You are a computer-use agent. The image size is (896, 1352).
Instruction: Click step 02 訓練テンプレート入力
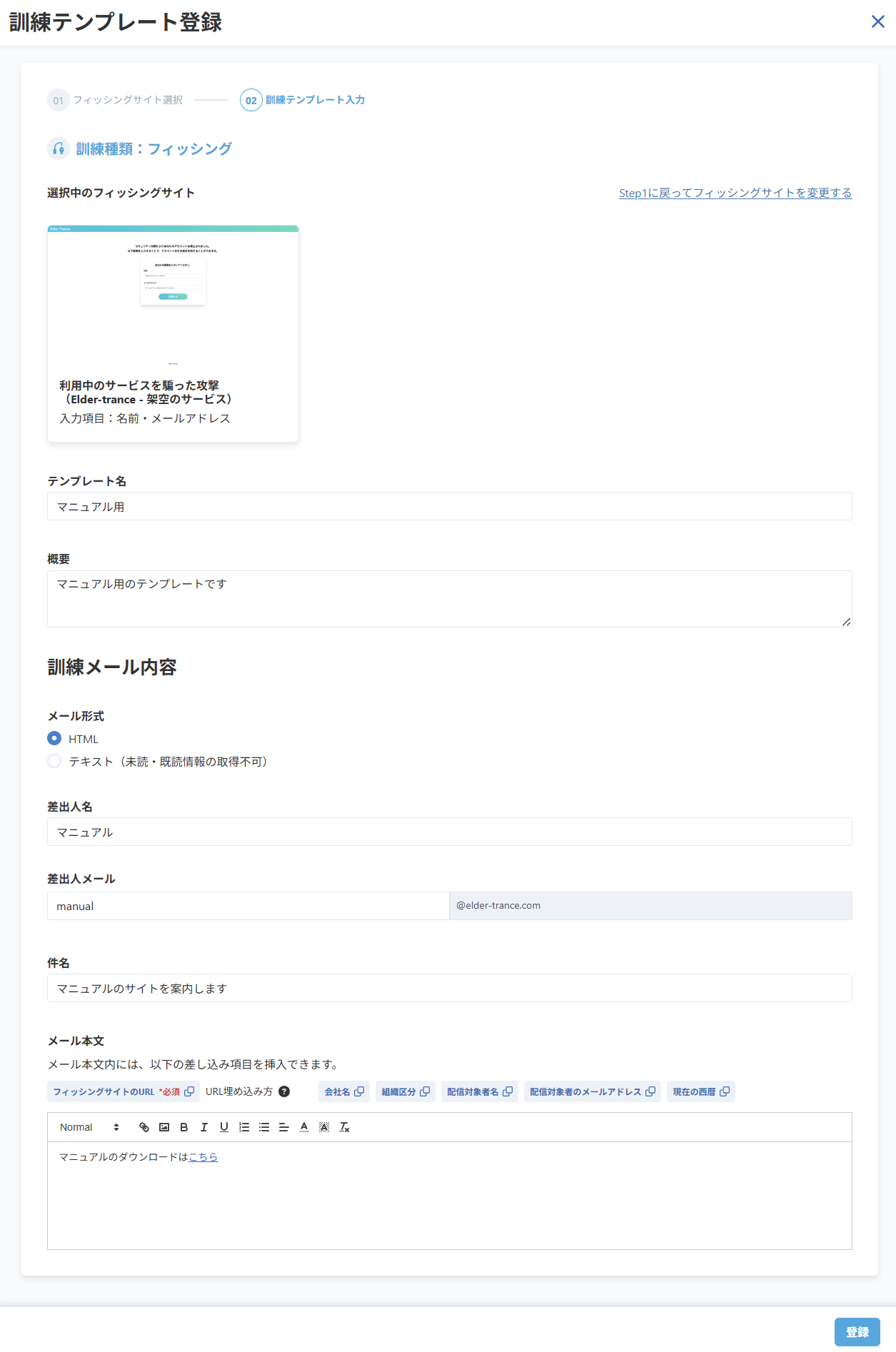pyautogui.click(x=303, y=100)
